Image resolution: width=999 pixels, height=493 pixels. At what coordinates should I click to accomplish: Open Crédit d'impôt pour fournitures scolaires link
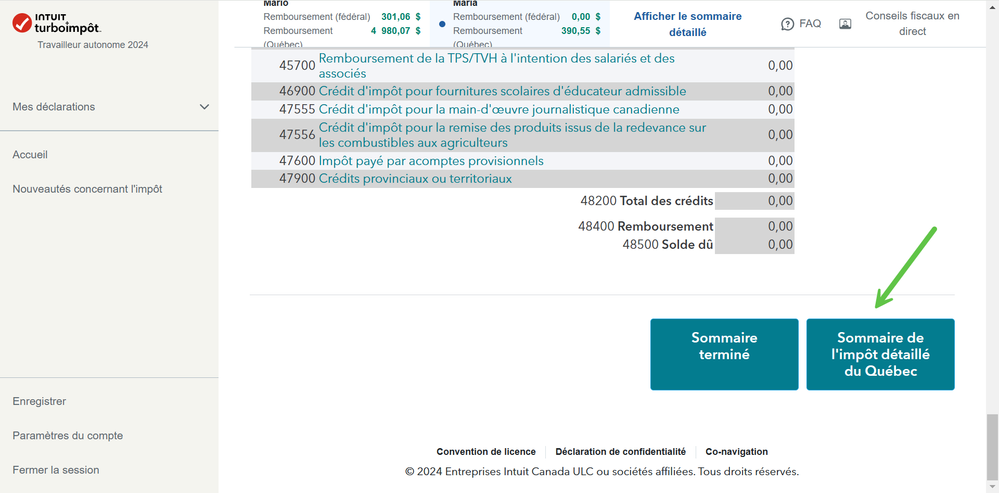click(x=502, y=91)
